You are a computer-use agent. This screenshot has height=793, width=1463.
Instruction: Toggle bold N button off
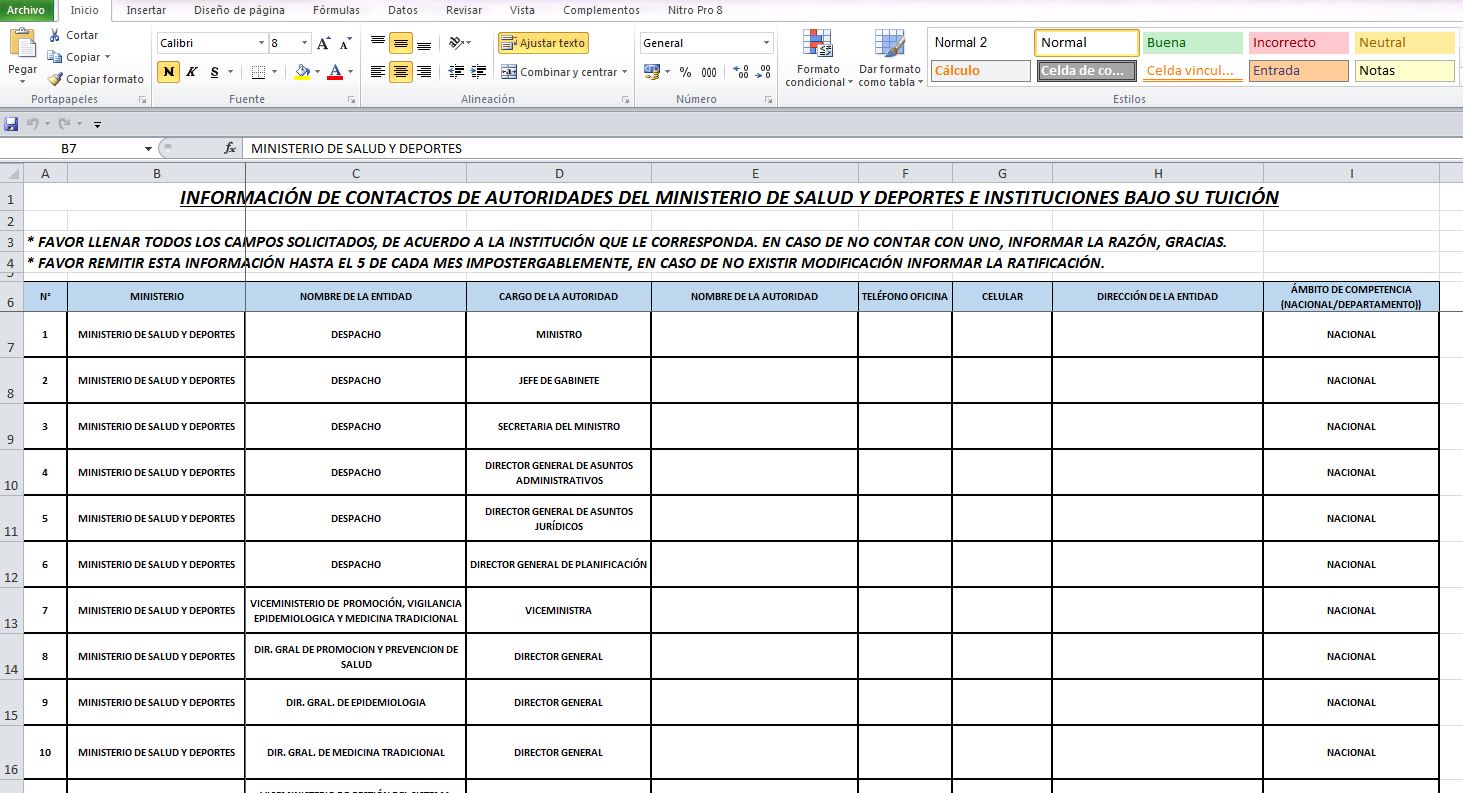tap(169, 72)
